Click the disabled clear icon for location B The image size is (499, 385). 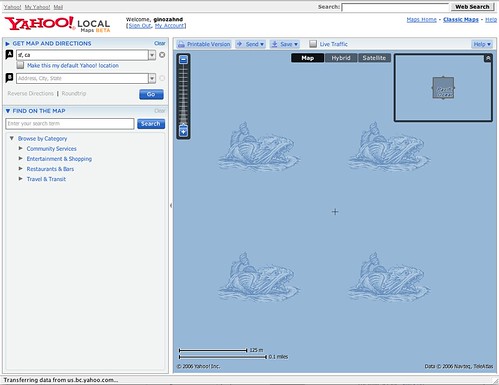click(x=162, y=78)
